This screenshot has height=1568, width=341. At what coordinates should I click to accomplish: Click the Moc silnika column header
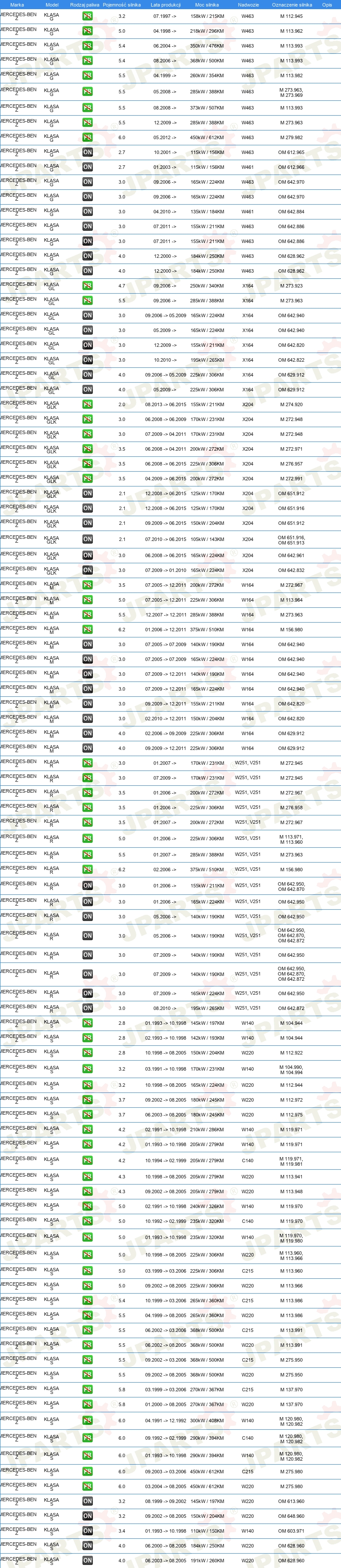point(207,5)
